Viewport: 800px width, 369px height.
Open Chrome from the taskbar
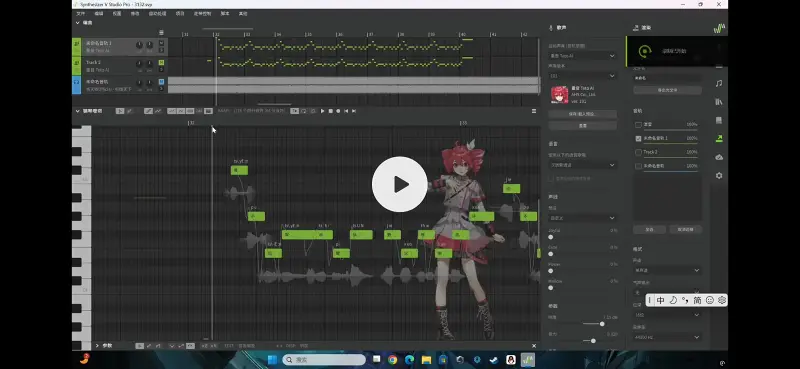click(392, 360)
